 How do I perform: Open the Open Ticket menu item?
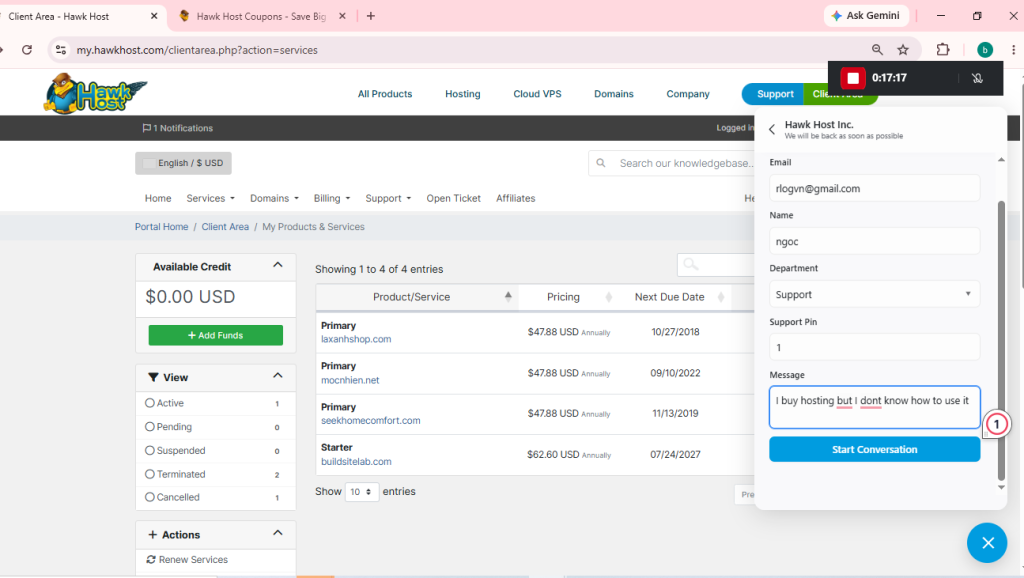coord(453,199)
